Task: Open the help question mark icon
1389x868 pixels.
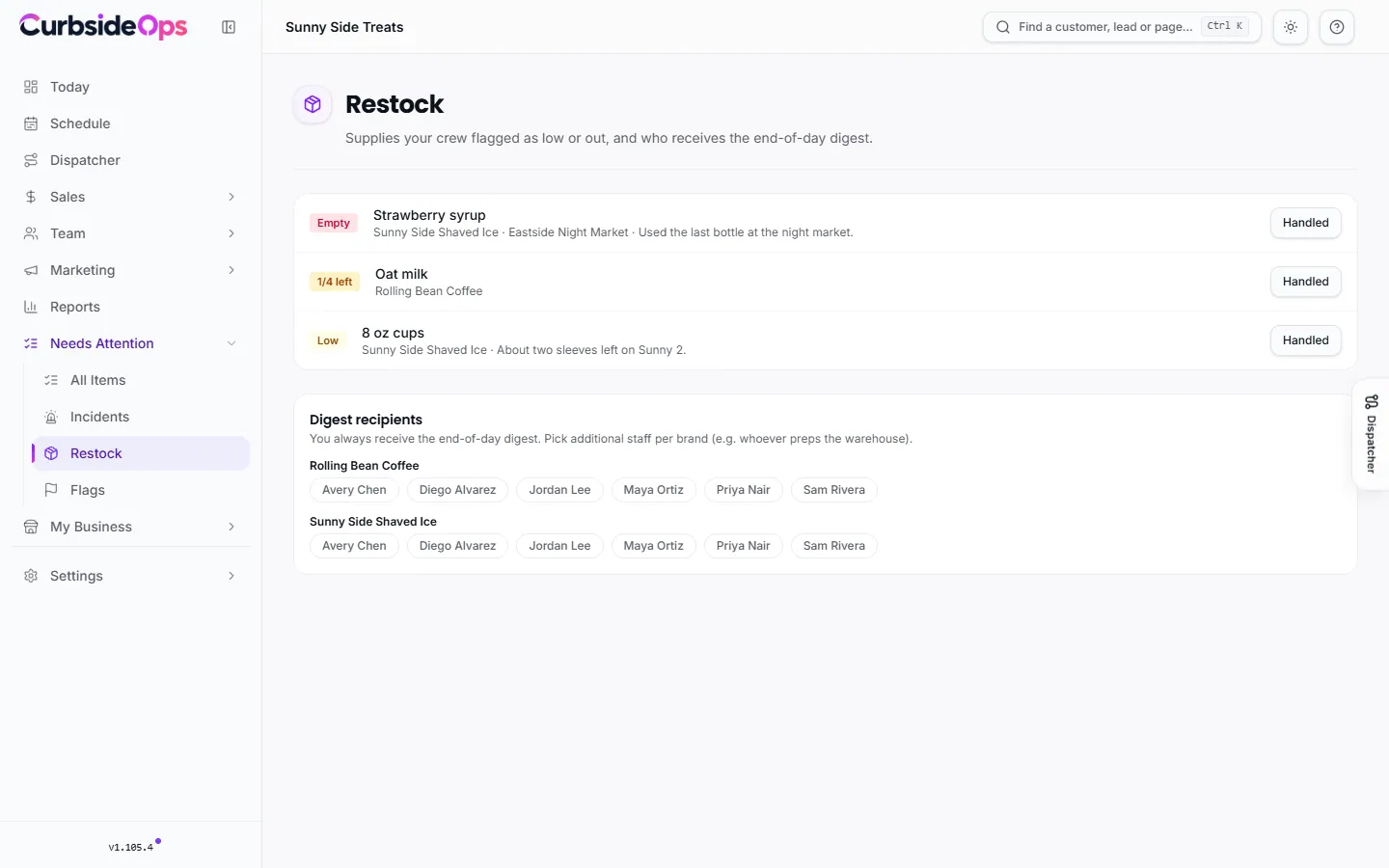Action: [x=1337, y=27]
